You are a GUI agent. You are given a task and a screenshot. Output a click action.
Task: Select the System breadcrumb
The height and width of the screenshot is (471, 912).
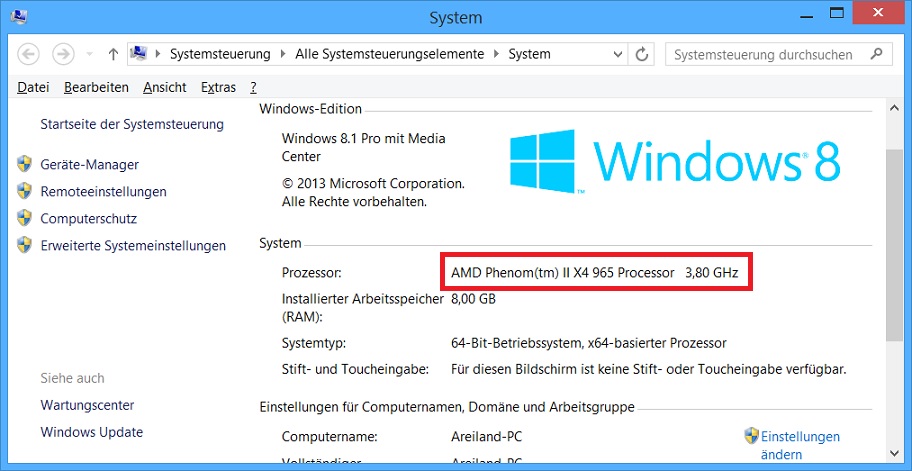529,54
